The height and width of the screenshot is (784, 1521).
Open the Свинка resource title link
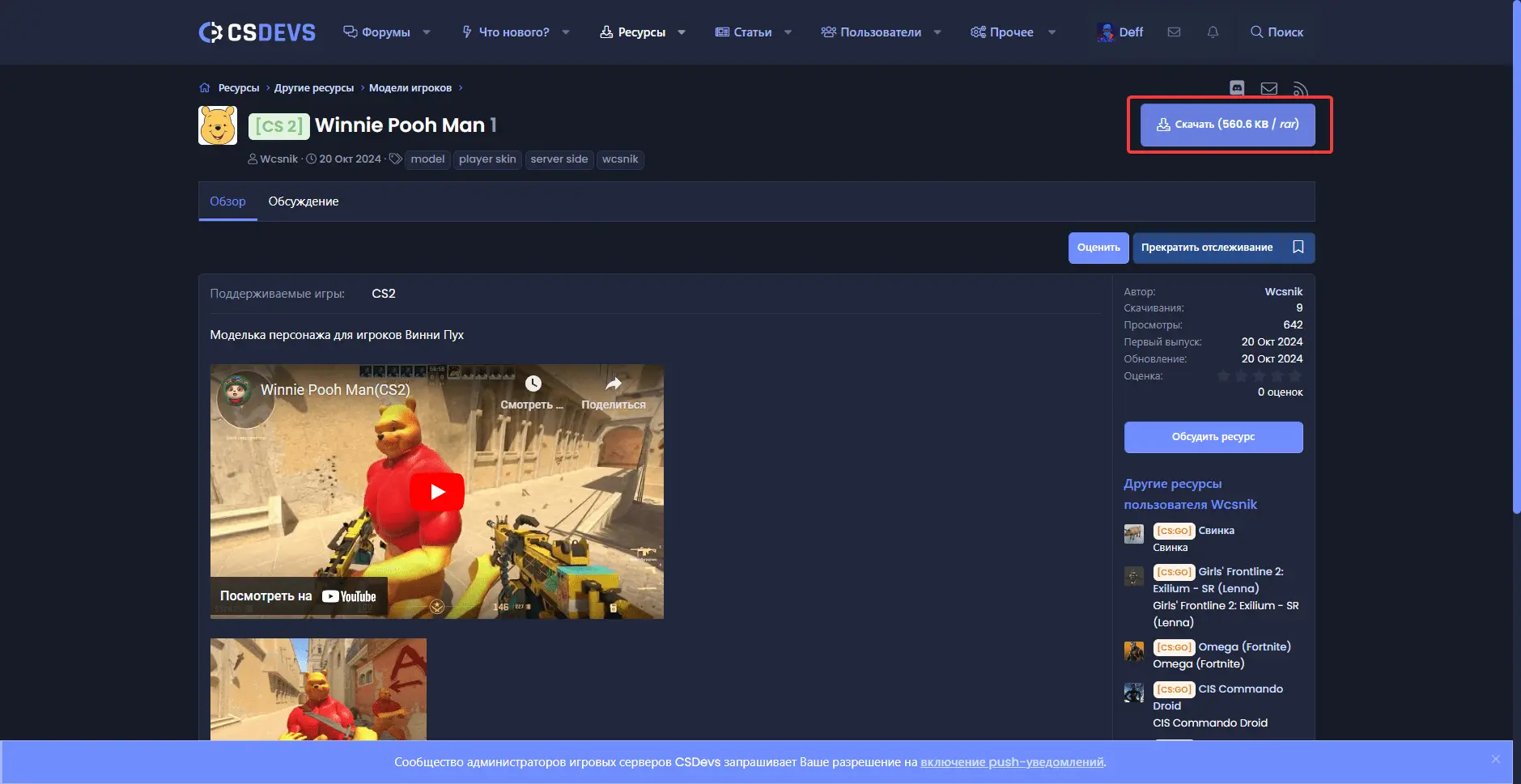coord(1216,531)
